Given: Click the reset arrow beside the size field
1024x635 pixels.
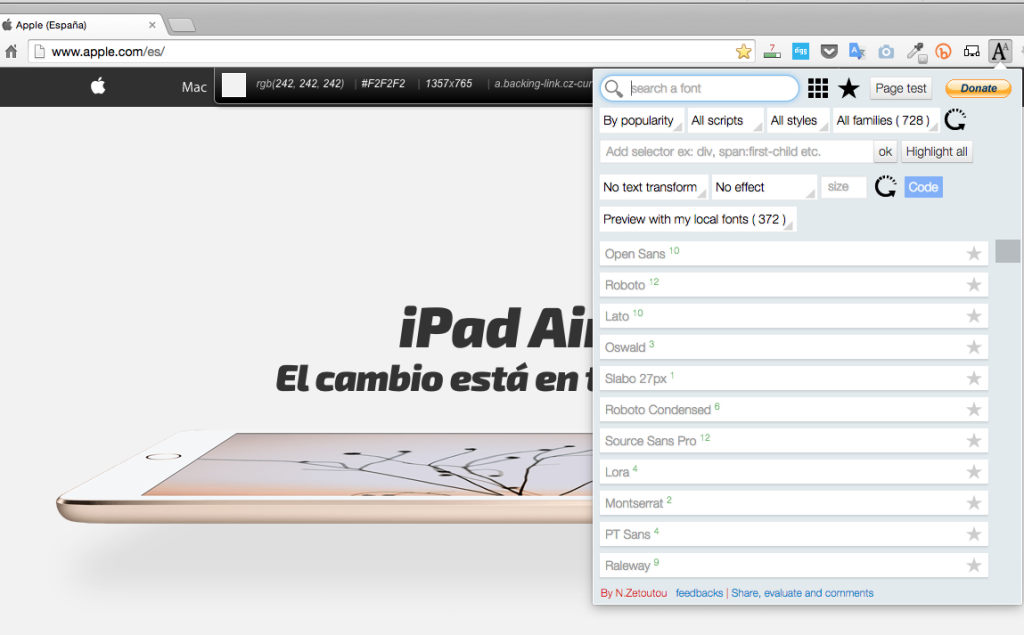Looking at the screenshot, I should (x=886, y=187).
